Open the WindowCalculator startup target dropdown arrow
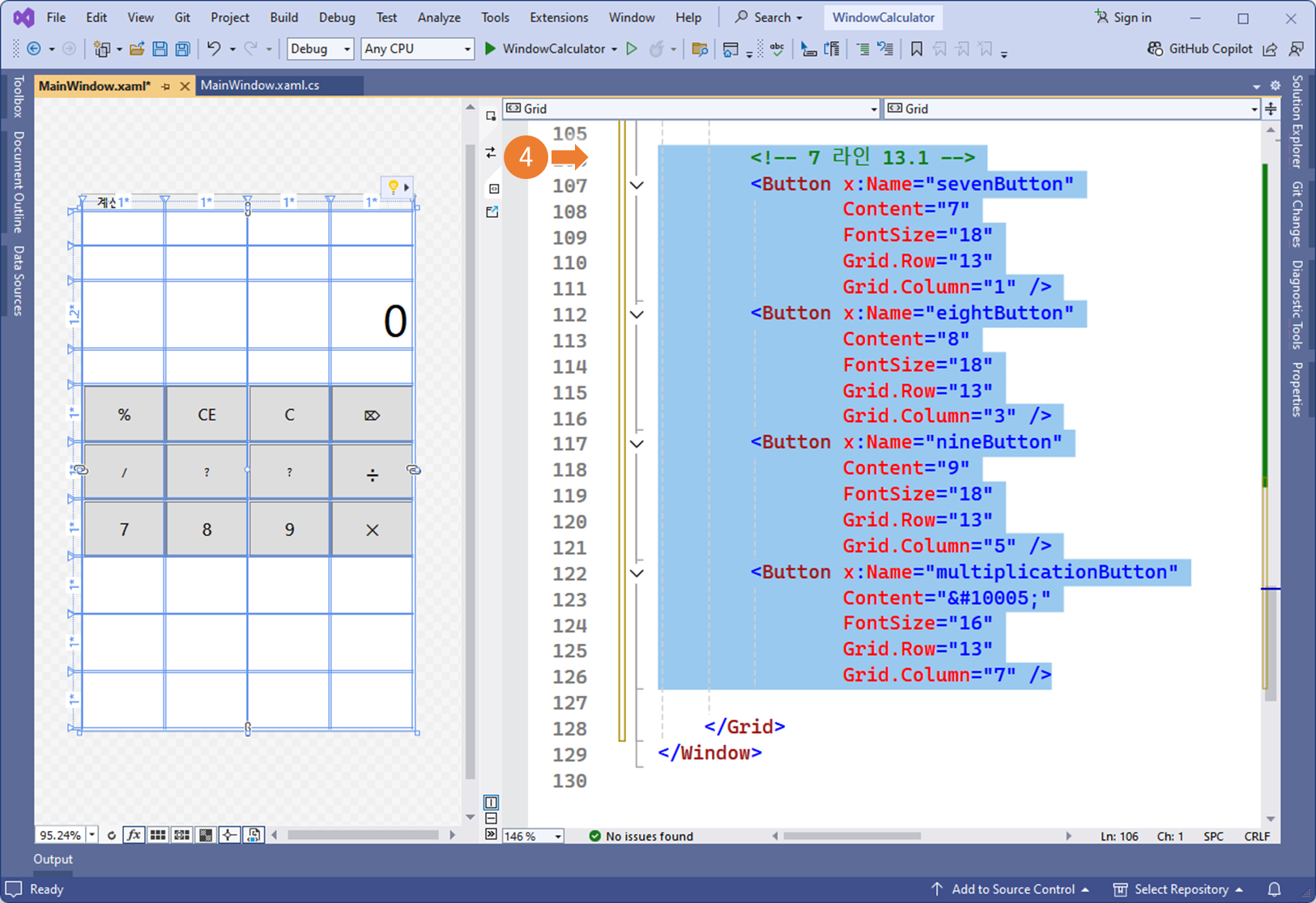The width and height of the screenshot is (1316, 903). pyautogui.click(x=614, y=49)
